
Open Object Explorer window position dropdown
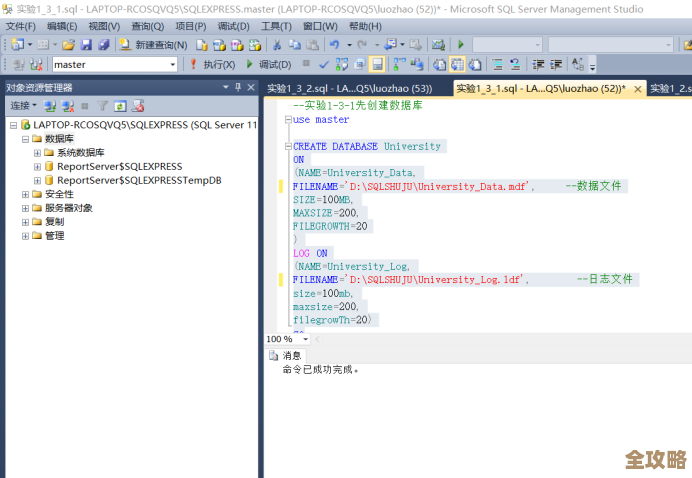click(226, 87)
